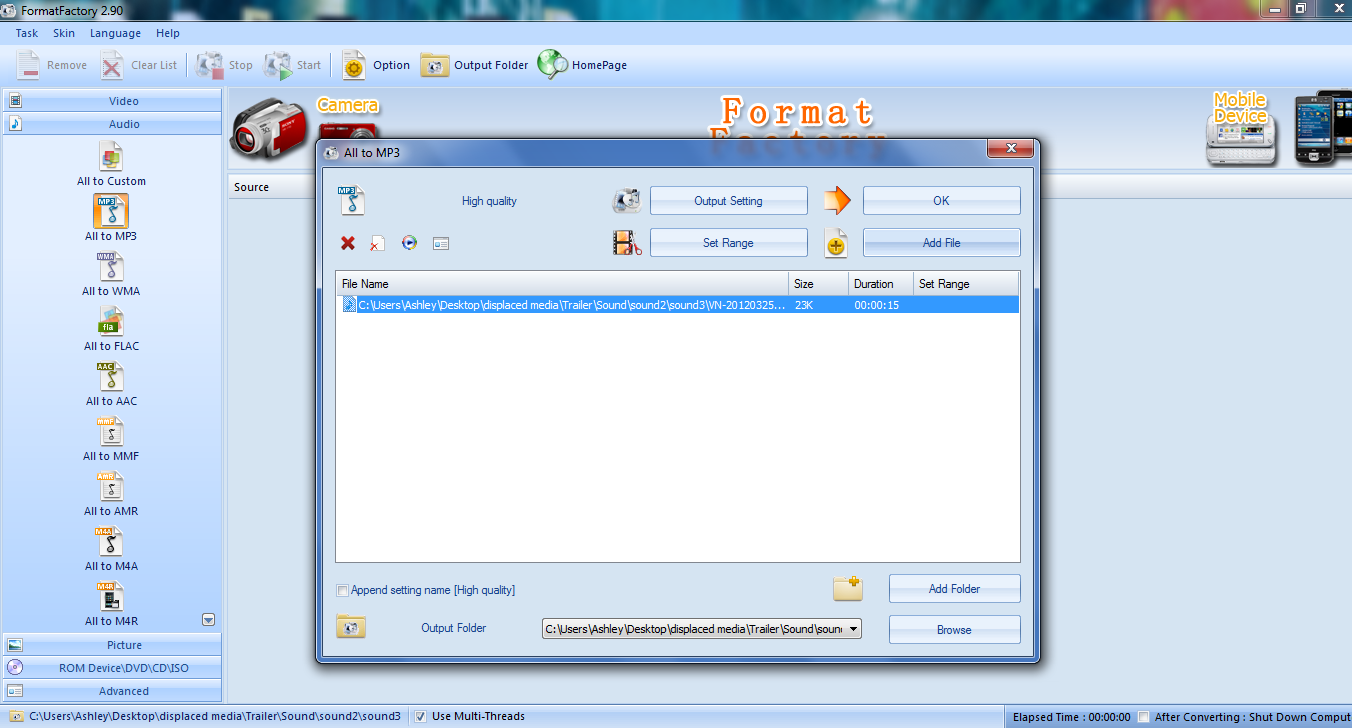
Task: Open Output Folder from toolbar
Action: coord(474,65)
